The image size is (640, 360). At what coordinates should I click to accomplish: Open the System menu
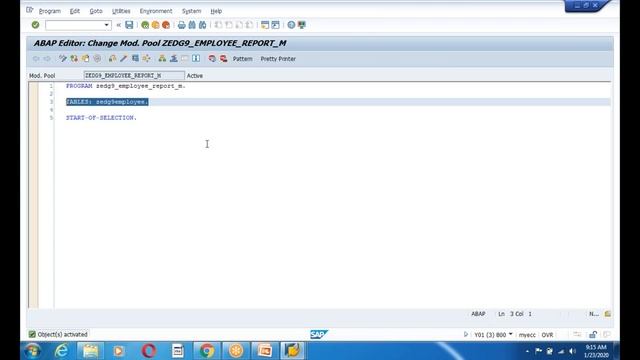(x=191, y=11)
